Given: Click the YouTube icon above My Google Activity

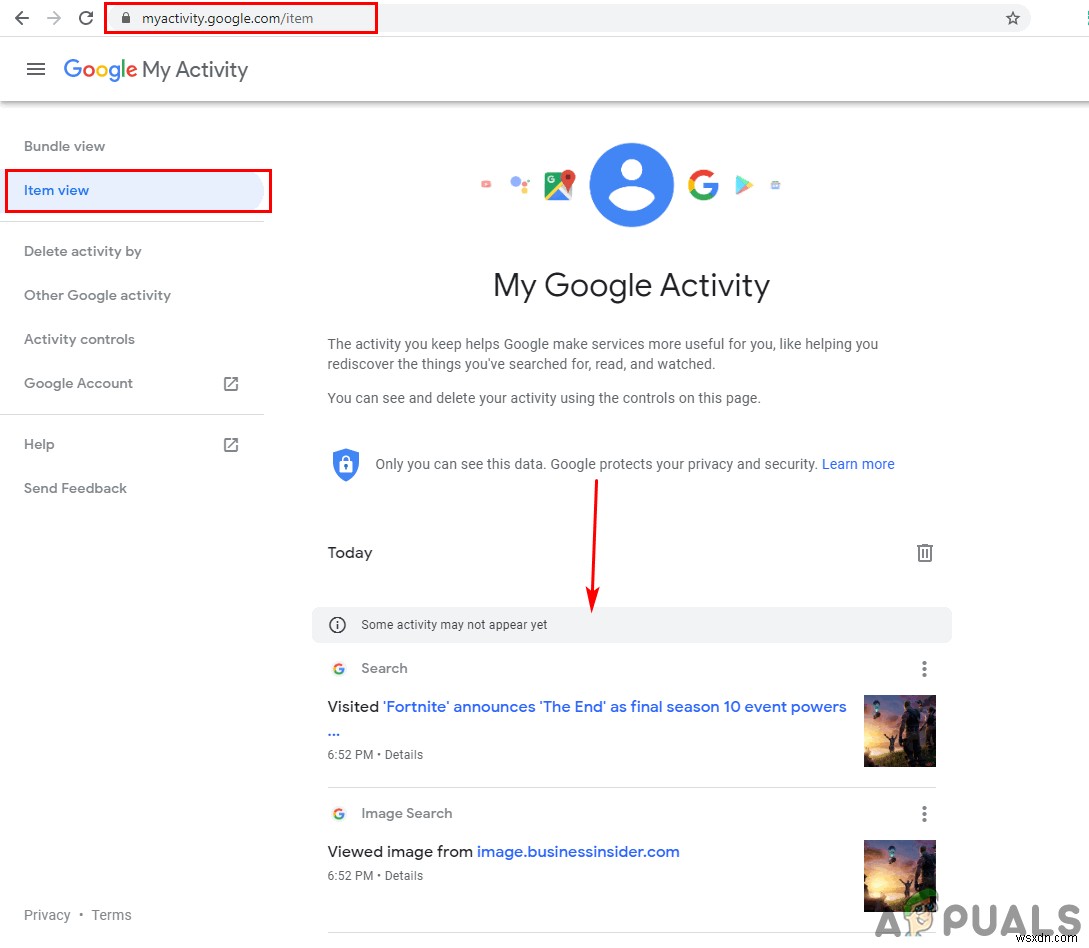Looking at the screenshot, I should [486, 184].
